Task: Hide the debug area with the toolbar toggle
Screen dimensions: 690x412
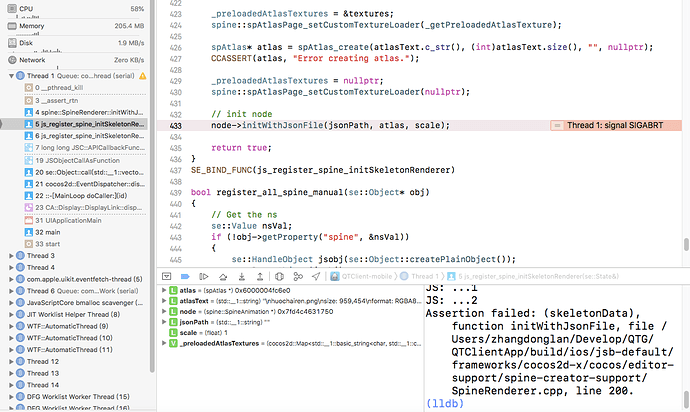Action: [x=166, y=276]
